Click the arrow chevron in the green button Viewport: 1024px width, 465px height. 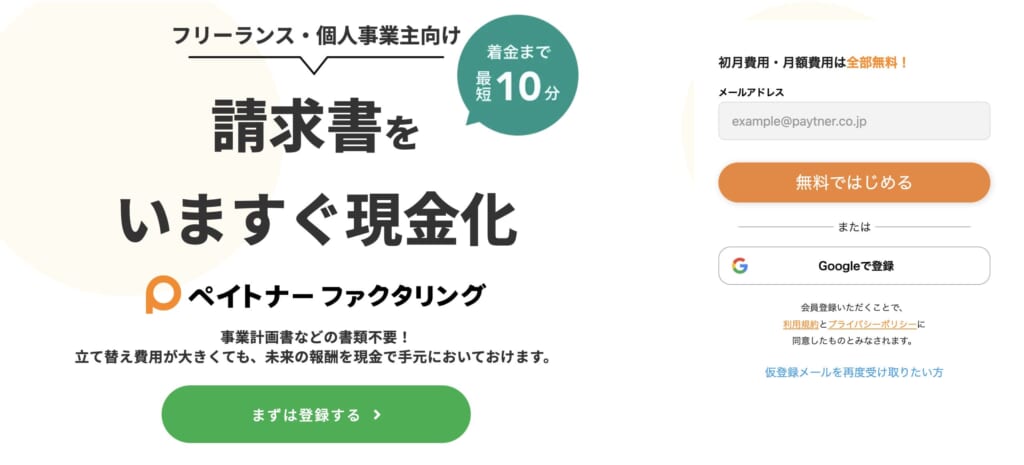377,415
